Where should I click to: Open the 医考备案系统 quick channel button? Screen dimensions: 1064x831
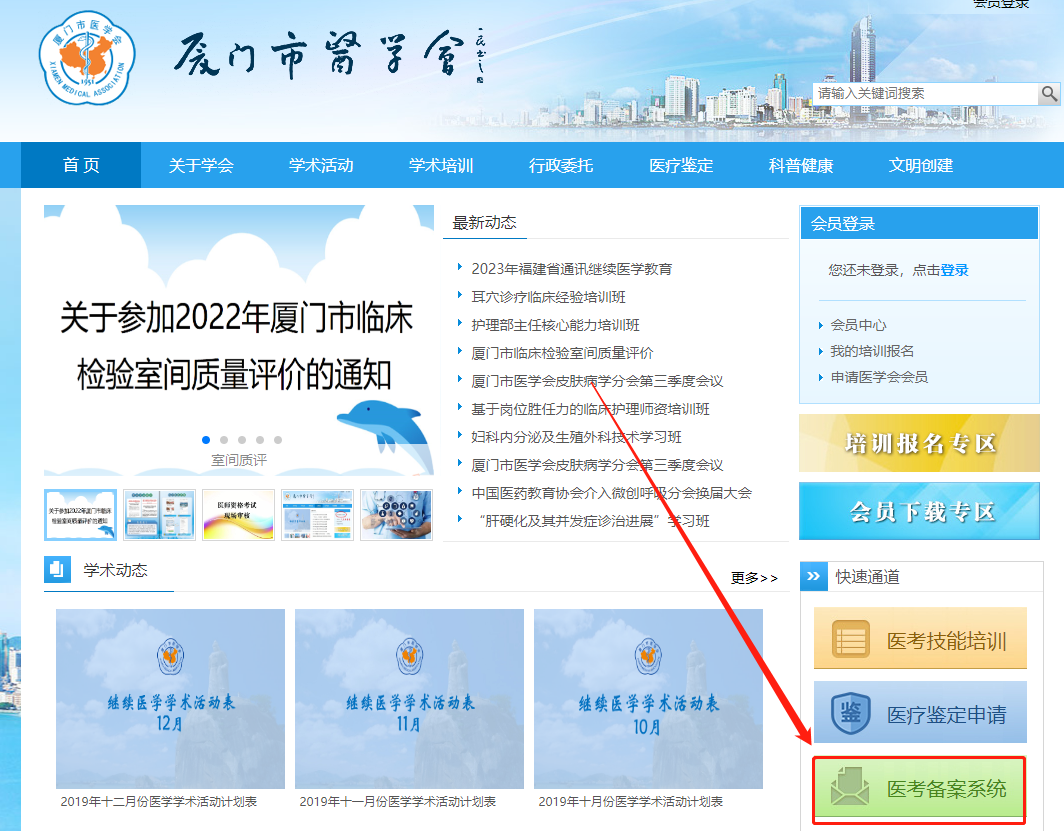[920, 788]
